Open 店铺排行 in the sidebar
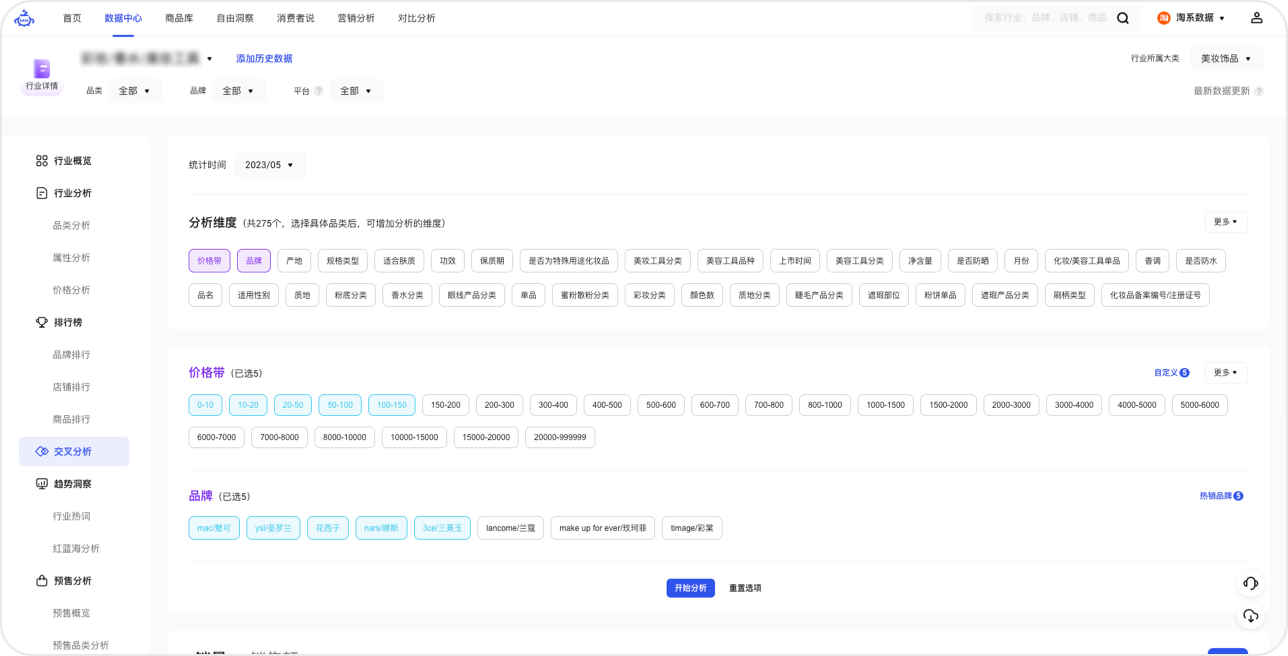1288x656 pixels. [71, 387]
